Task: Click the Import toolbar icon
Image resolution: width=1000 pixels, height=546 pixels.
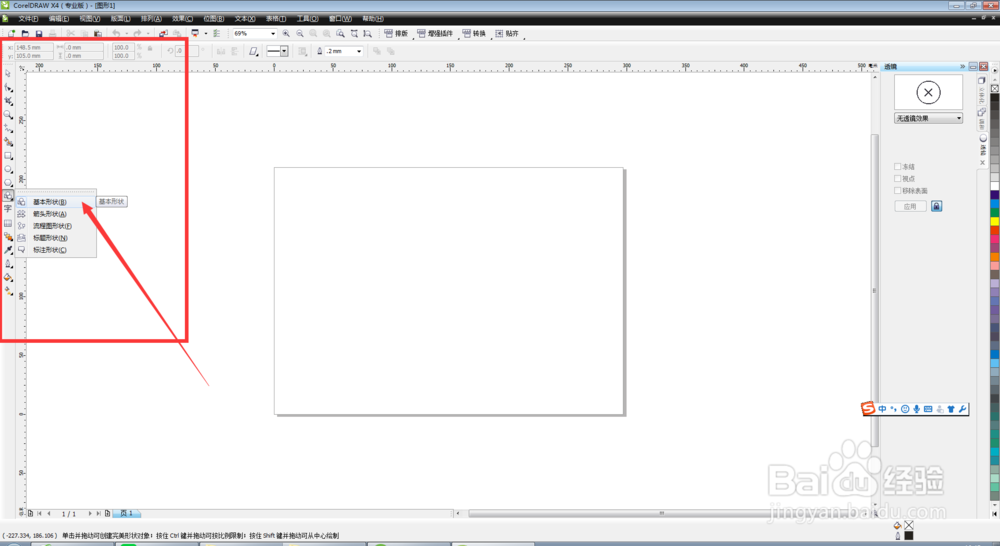Action: pos(163,33)
